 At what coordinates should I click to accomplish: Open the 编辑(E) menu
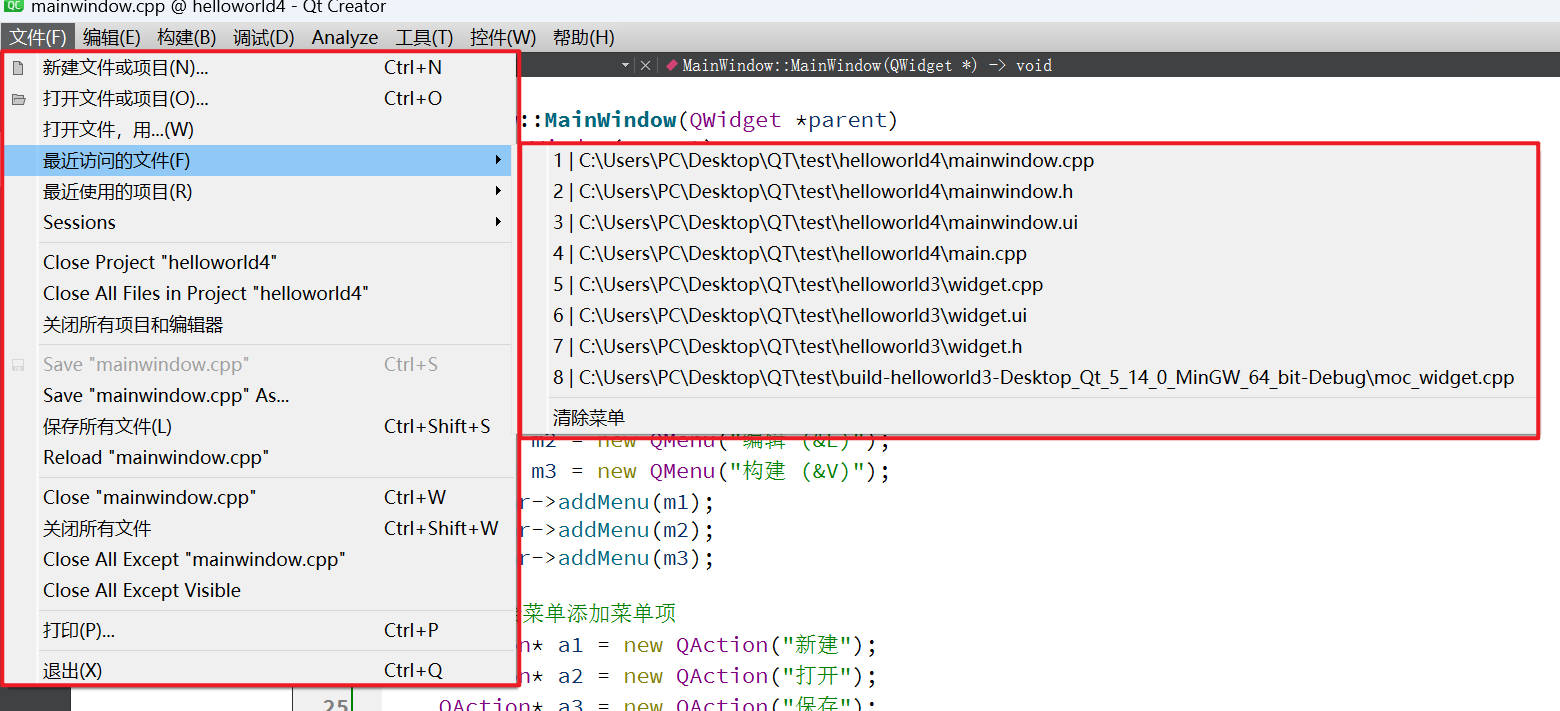(112, 37)
